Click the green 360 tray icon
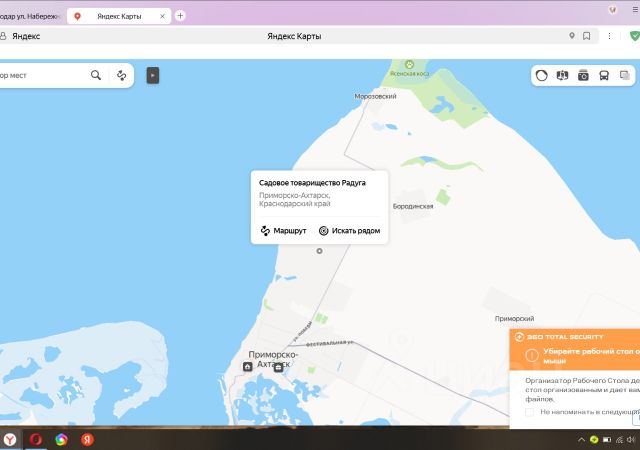This screenshot has height=450, width=640. tap(594, 440)
